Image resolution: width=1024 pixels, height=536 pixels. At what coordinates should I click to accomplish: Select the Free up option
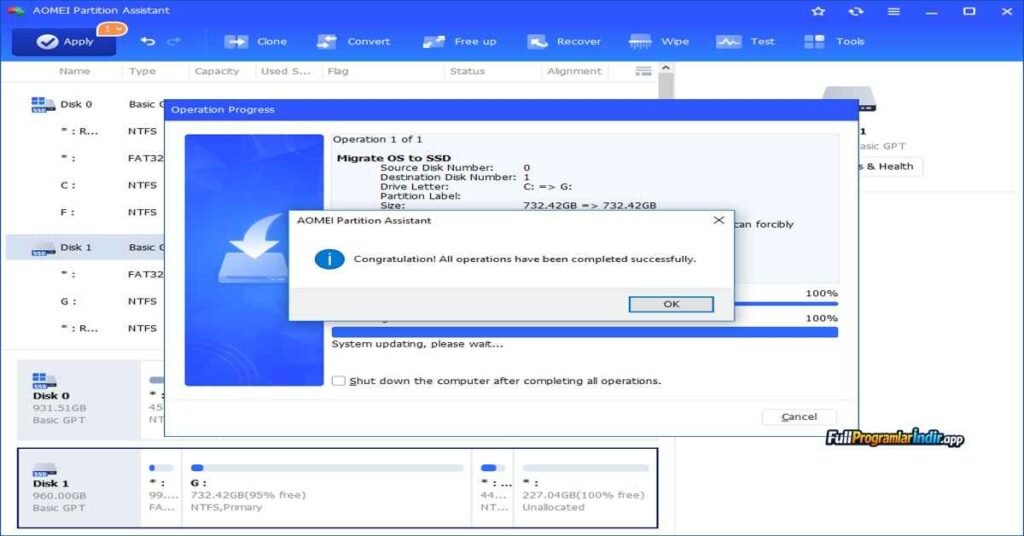pos(459,41)
